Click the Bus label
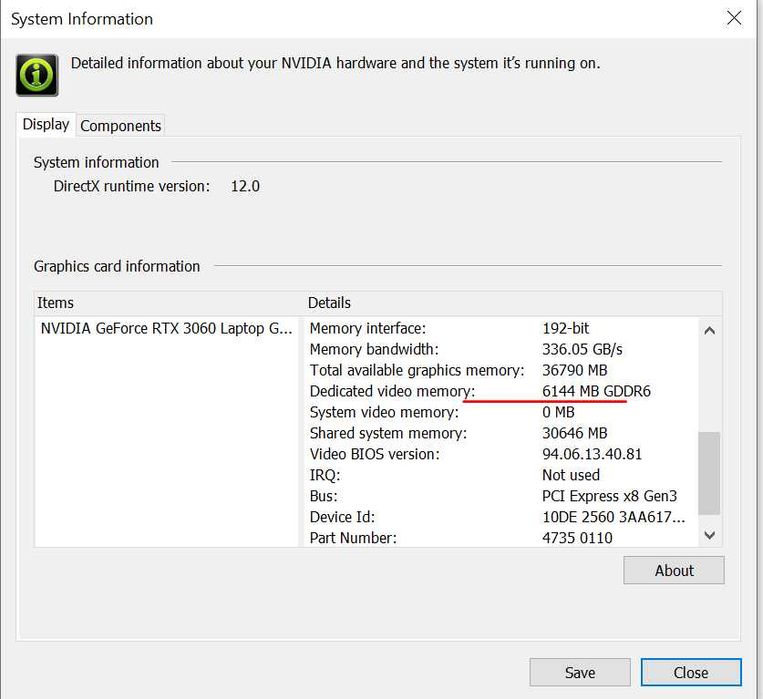 tap(323, 496)
